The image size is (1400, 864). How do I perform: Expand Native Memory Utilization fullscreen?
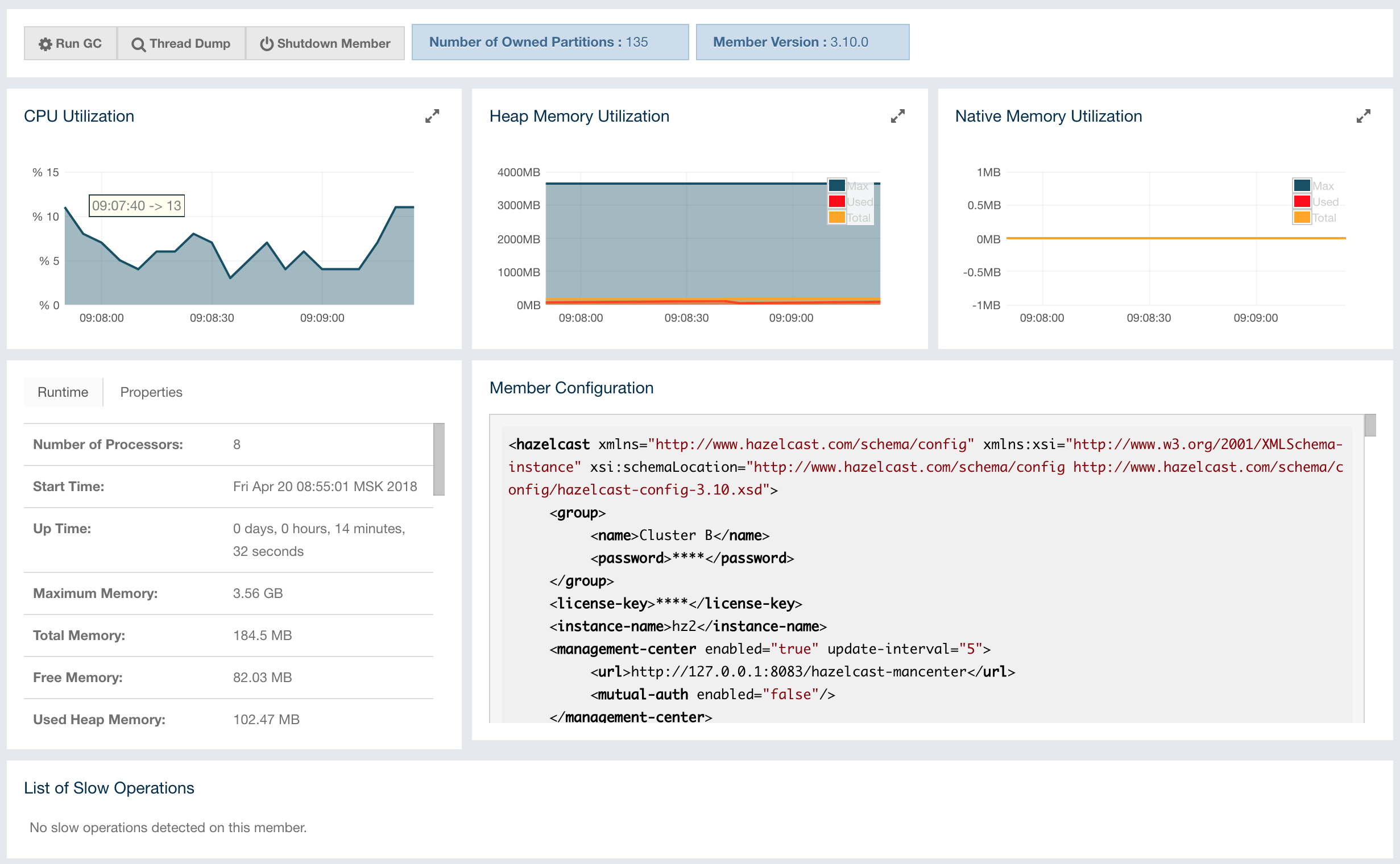click(x=1364, y=116)
